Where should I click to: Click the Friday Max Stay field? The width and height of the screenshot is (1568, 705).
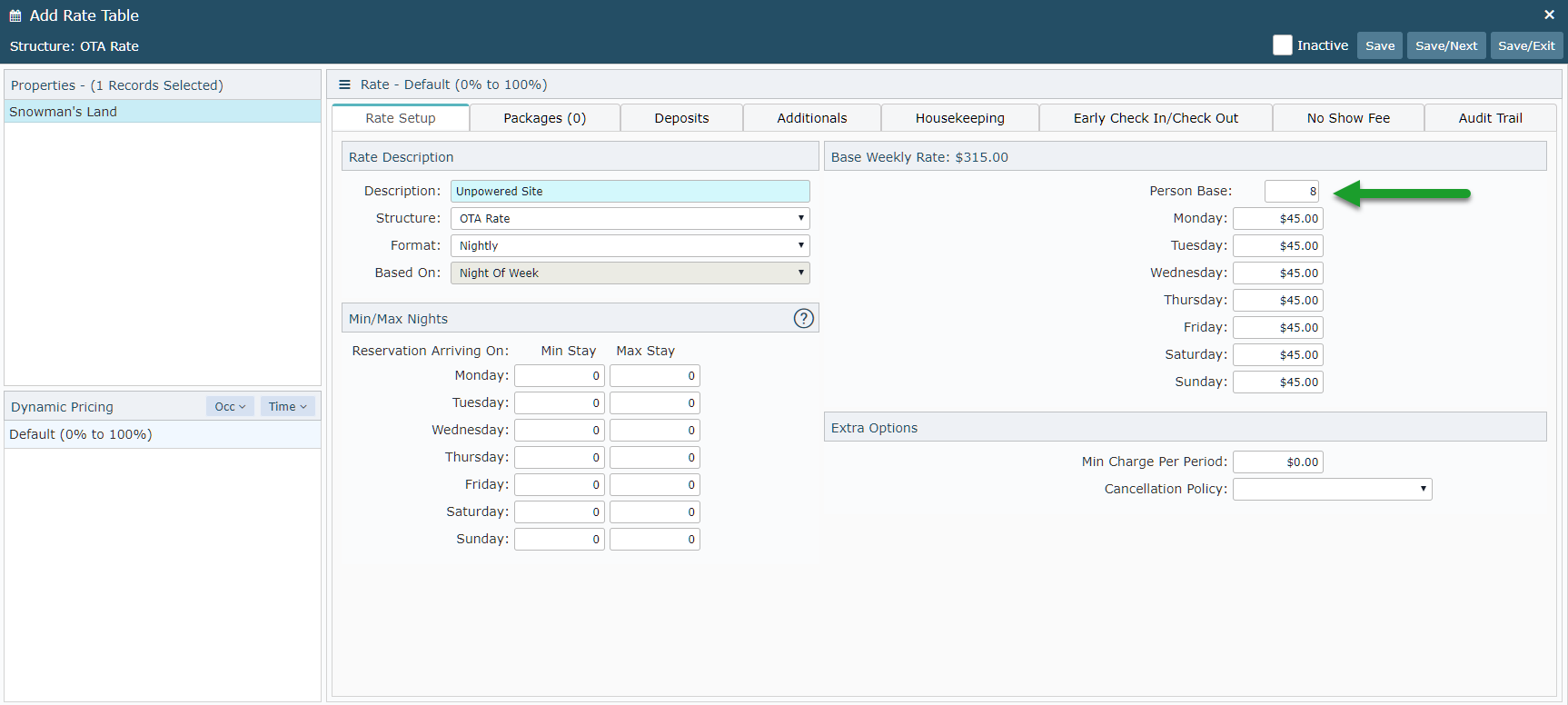coord(655,484)
